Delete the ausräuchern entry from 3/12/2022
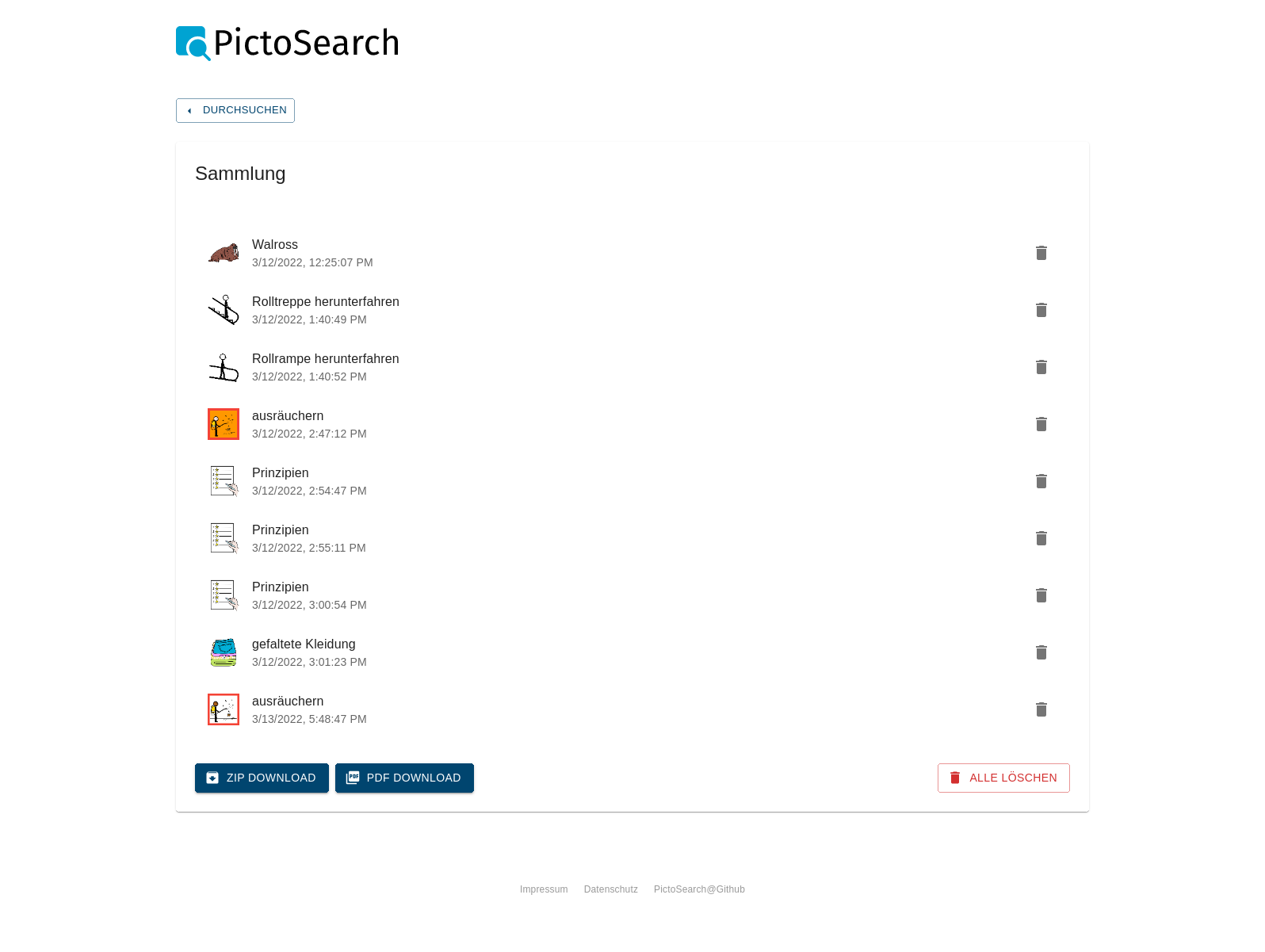The width and height of the screenshot is (1265, 952). tap(1041, 424)
